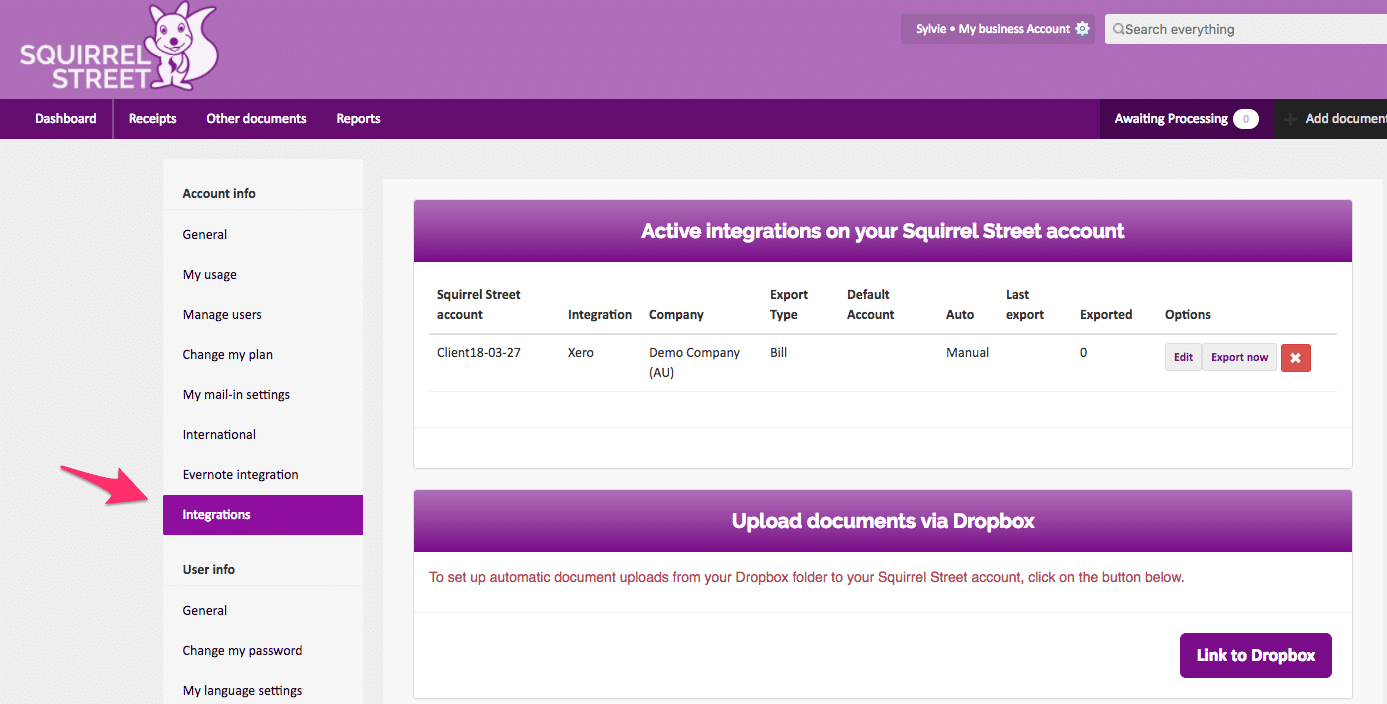
Task: Open Sylvie My business Account menu
Action: [x=997, y=29]
